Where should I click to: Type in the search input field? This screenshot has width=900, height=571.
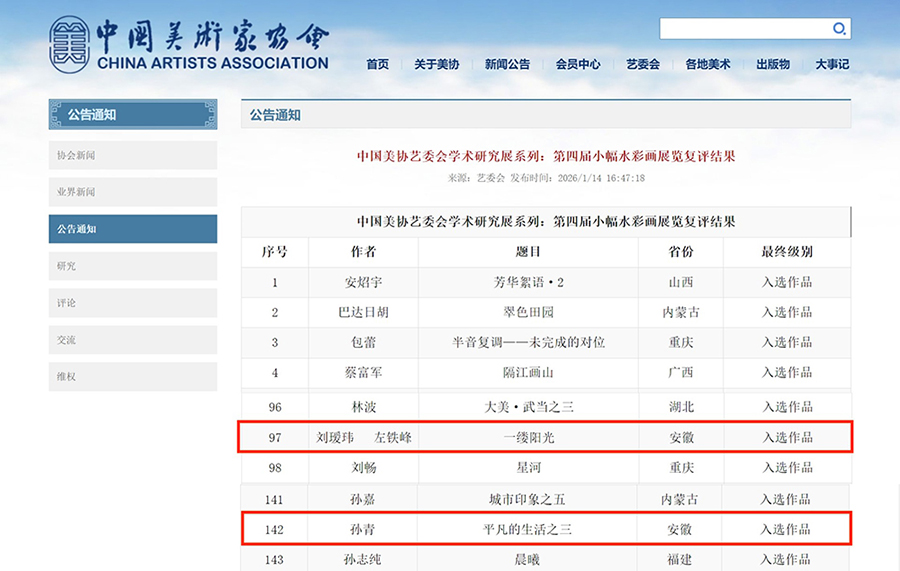745,29
